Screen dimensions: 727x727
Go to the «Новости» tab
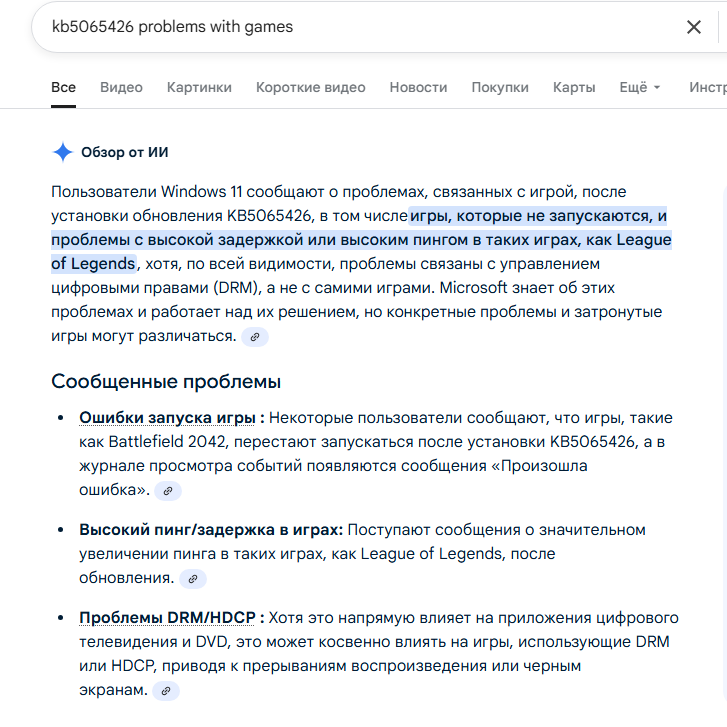(x=418, y=87)
